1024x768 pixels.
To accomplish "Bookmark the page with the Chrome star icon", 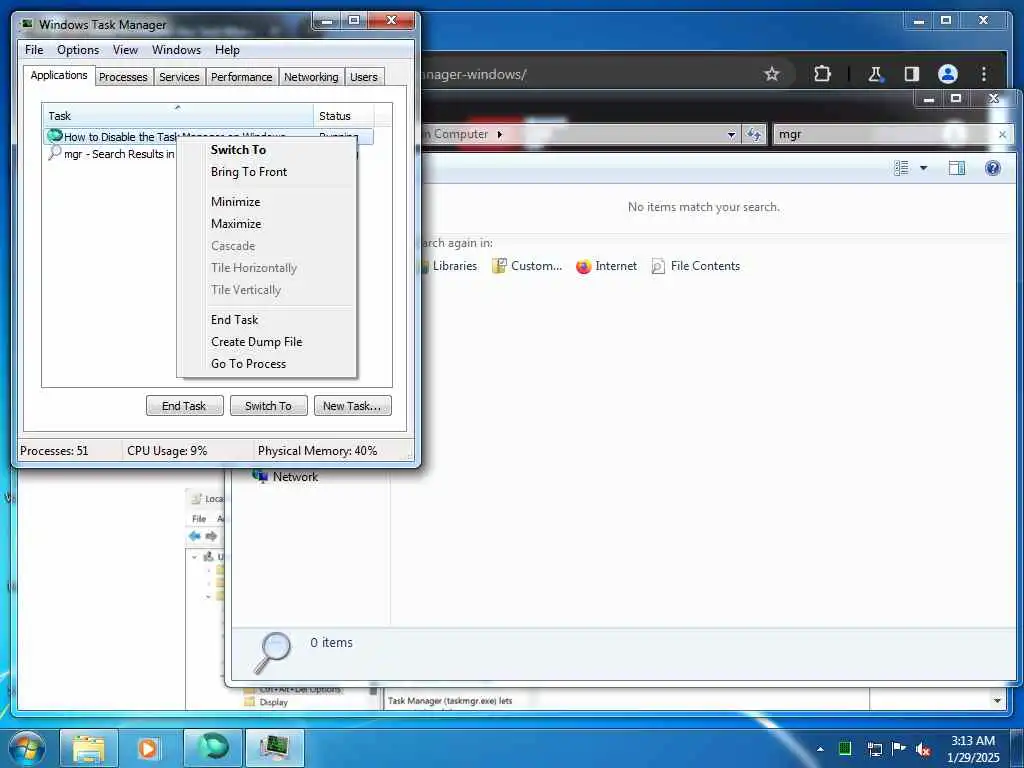I will tap(771, 74).
